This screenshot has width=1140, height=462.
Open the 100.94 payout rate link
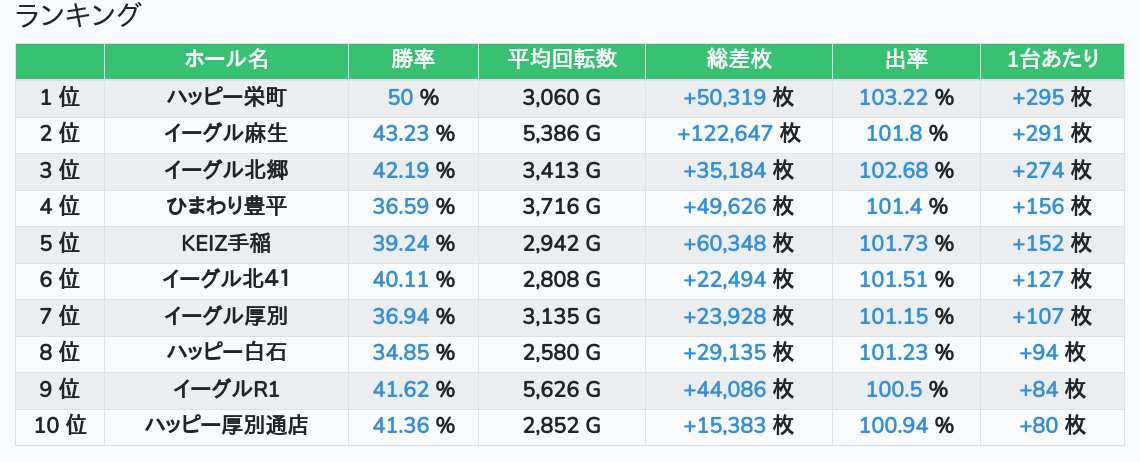pyautogui.click(x=894, y=426)
